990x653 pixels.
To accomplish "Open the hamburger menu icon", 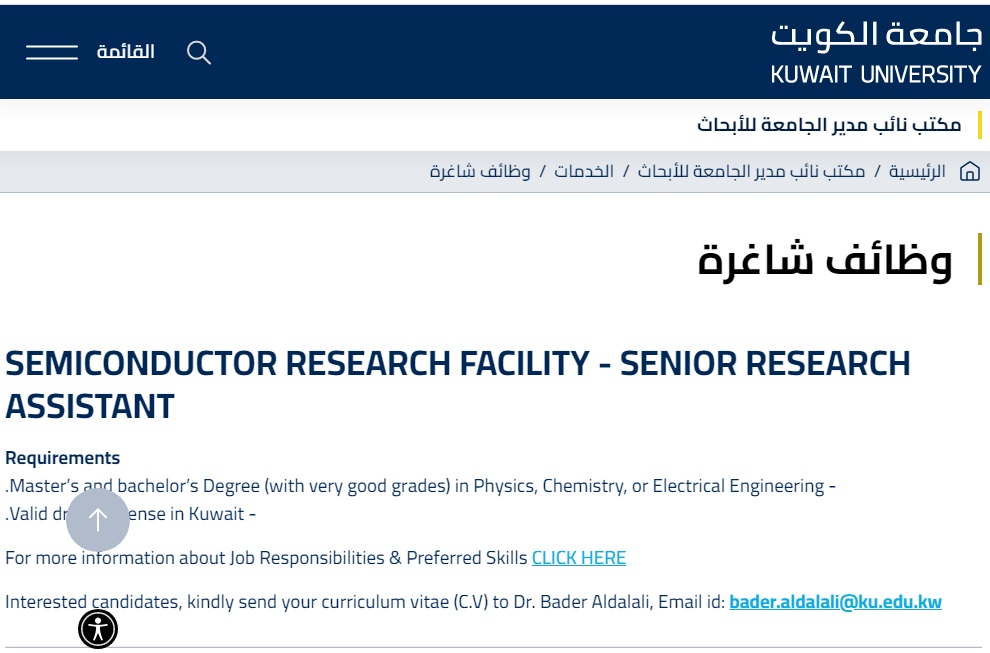I will point(52,52).
